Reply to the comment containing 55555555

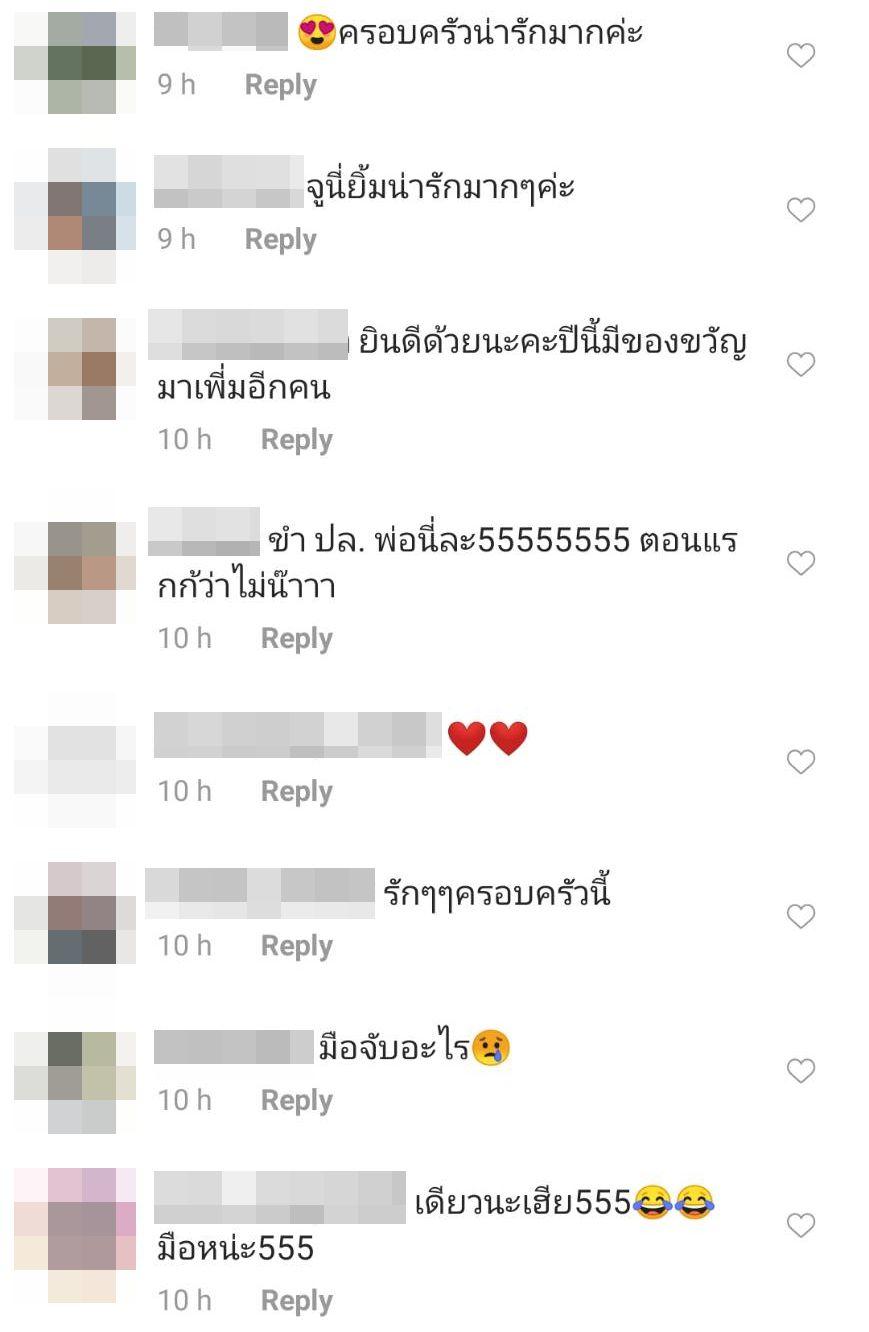coord(297,639)
